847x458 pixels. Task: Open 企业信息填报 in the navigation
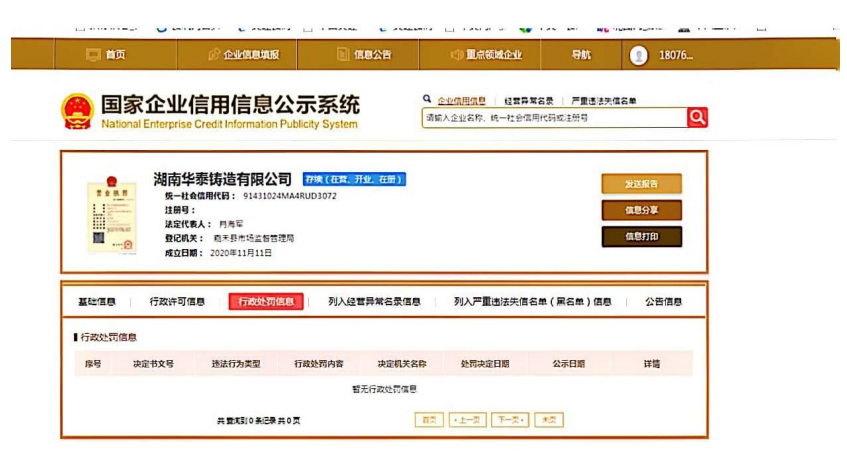[x=251, y=55]
